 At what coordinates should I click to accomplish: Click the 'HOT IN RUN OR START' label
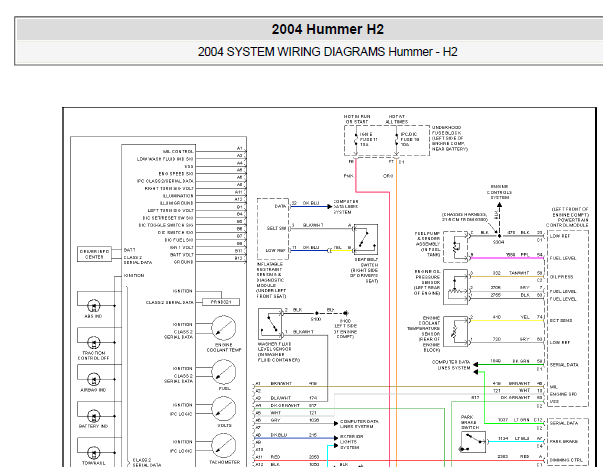[x=357, y=119]
